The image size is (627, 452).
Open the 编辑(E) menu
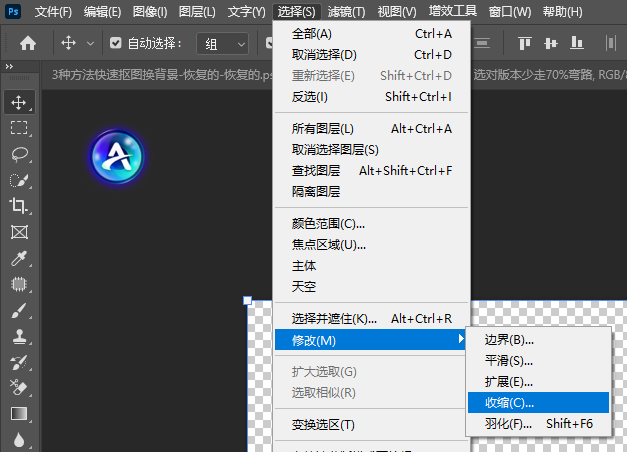102,12
